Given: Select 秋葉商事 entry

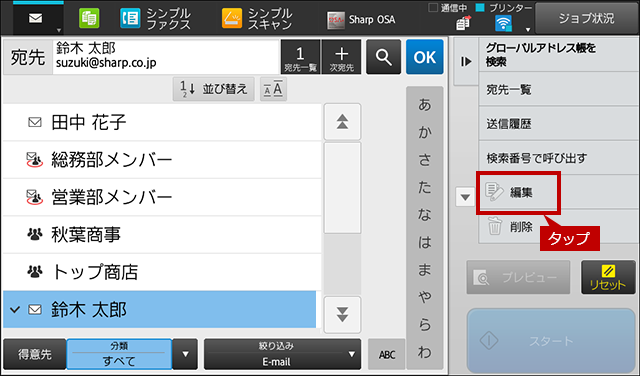Looking at the screenshot, I should [162, 235].
